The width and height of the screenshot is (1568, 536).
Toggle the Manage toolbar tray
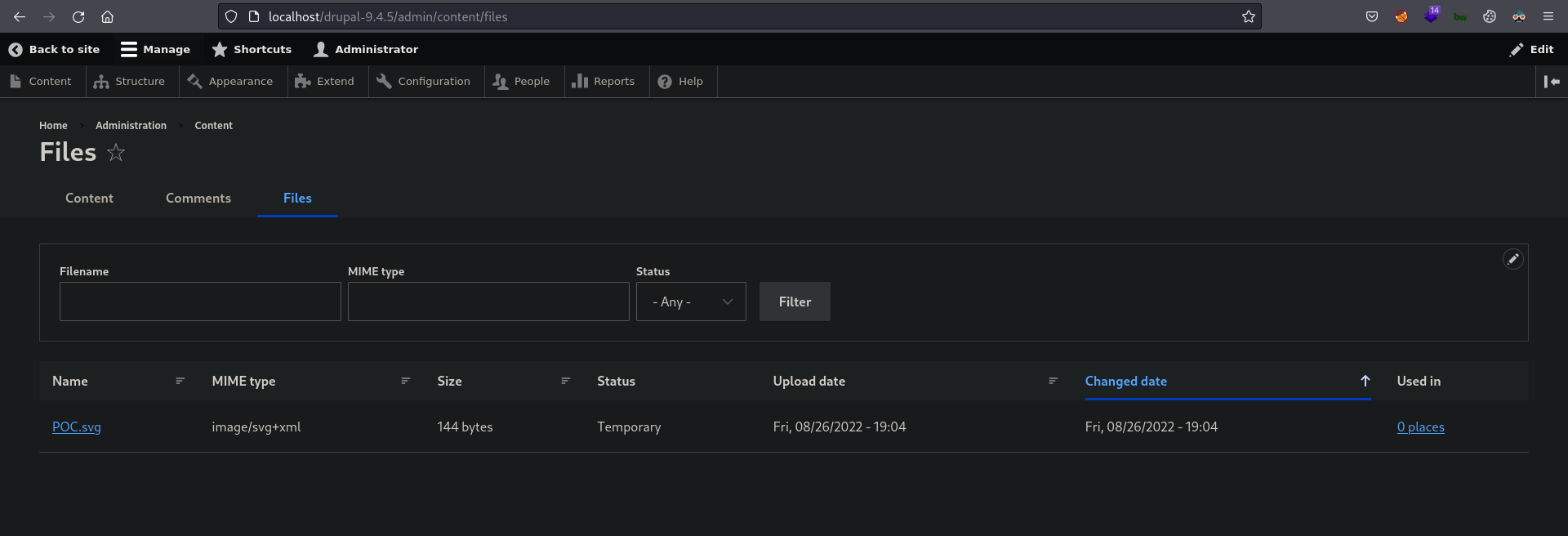[x=155, y=49]
